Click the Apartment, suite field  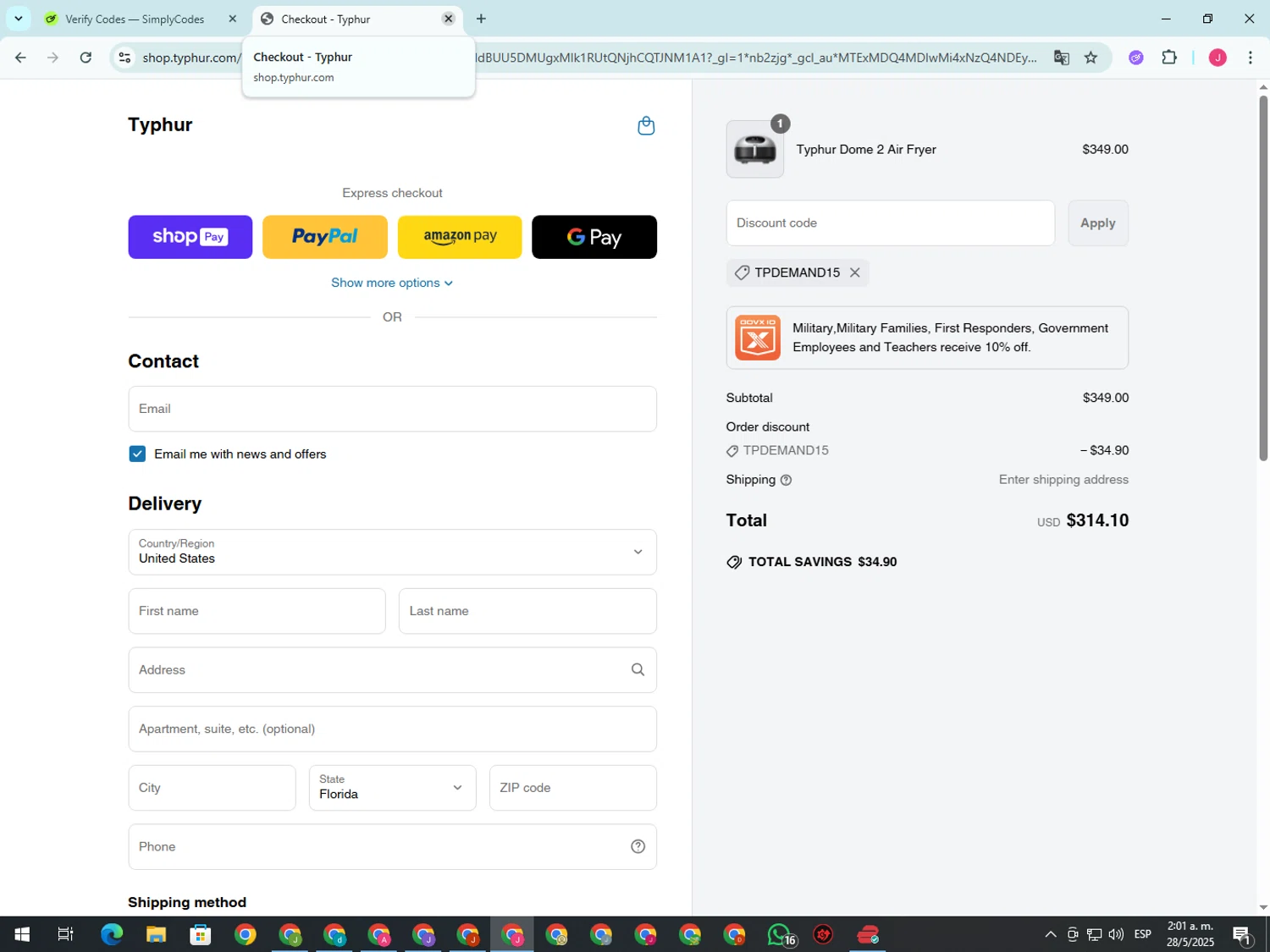tap(392, 729)
